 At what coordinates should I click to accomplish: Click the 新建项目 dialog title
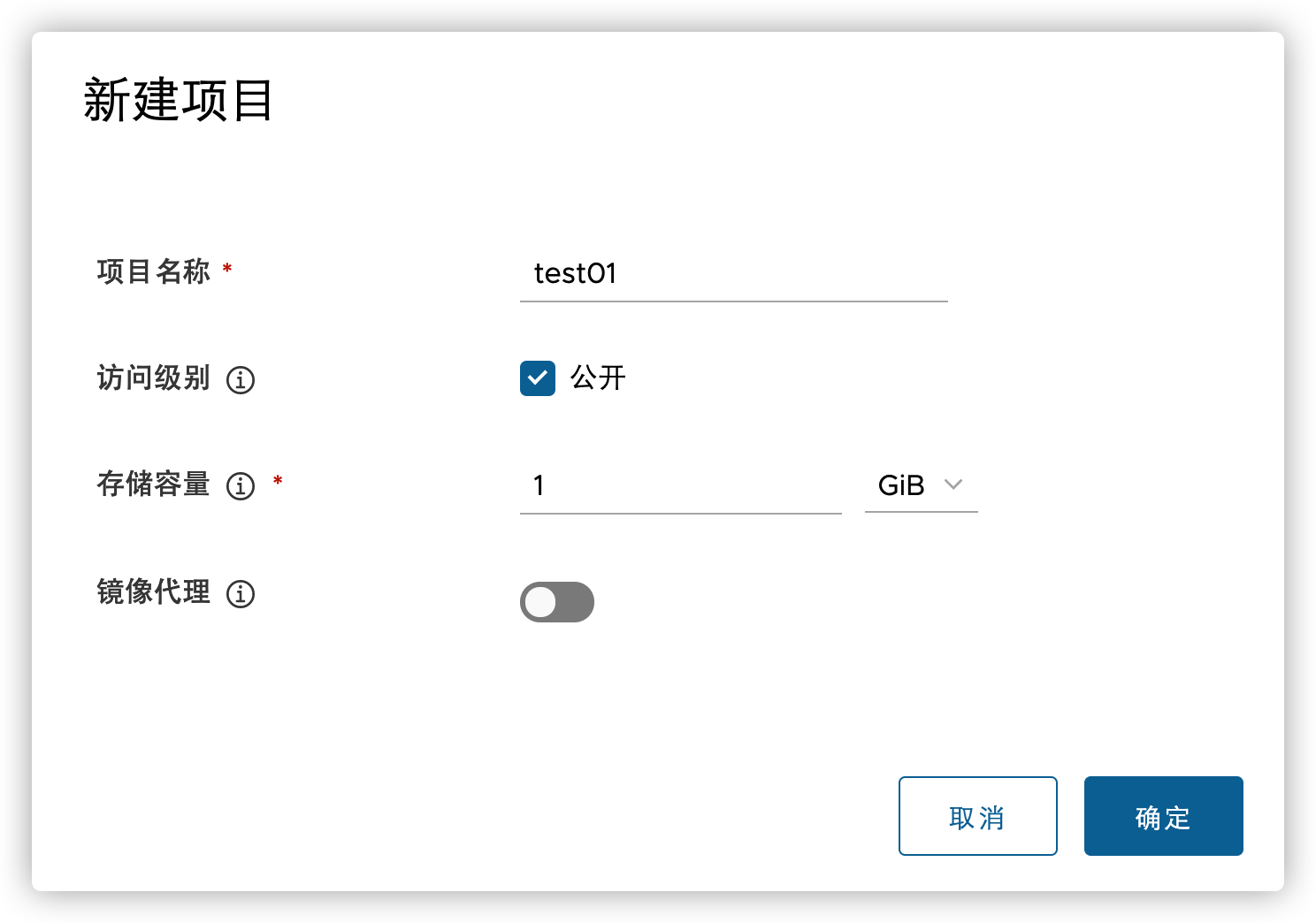click(x=179, y=100)
